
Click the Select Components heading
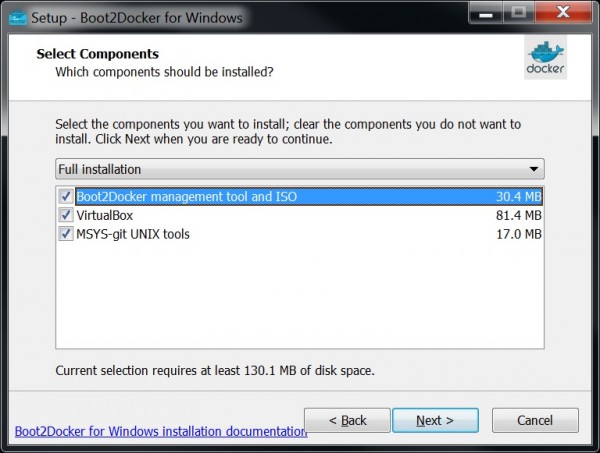(x=97, y=54)
